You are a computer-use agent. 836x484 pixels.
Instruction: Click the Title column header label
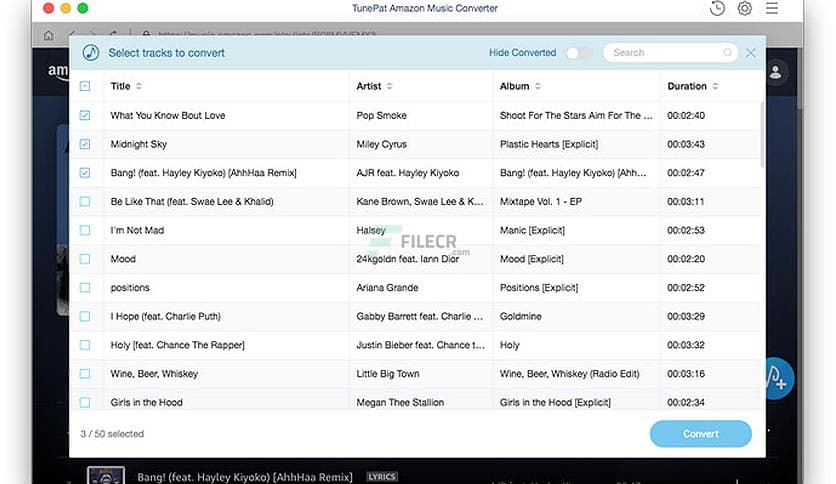coord(120,86)
